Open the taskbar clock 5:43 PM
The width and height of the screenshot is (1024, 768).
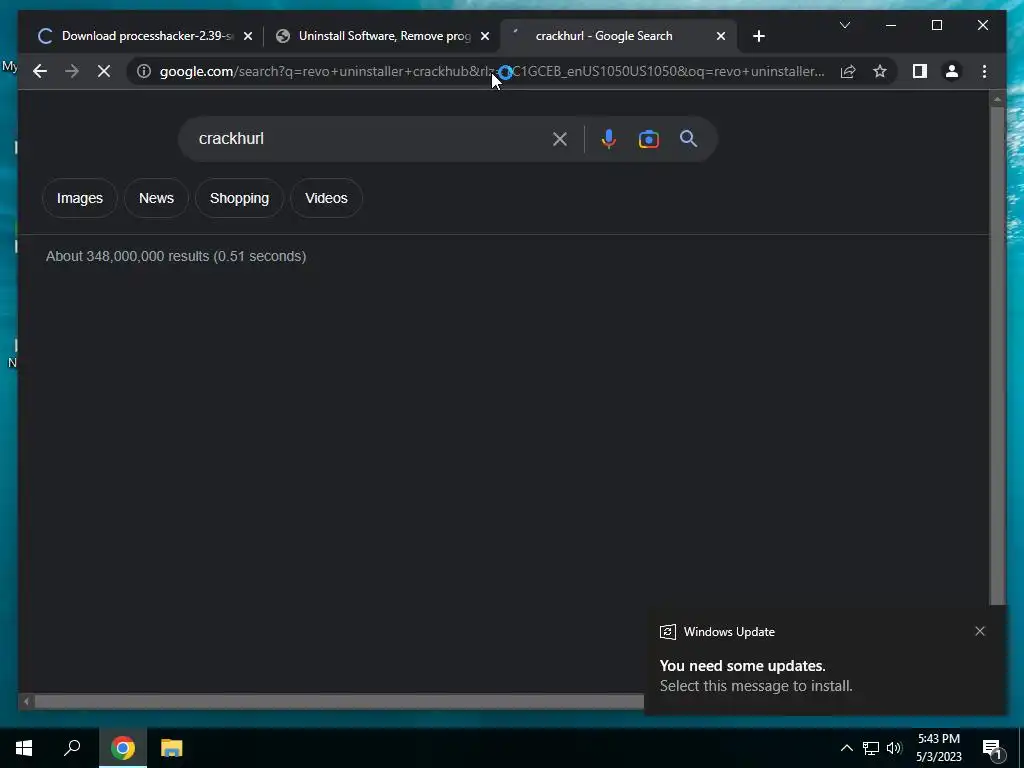click(939, 748)
